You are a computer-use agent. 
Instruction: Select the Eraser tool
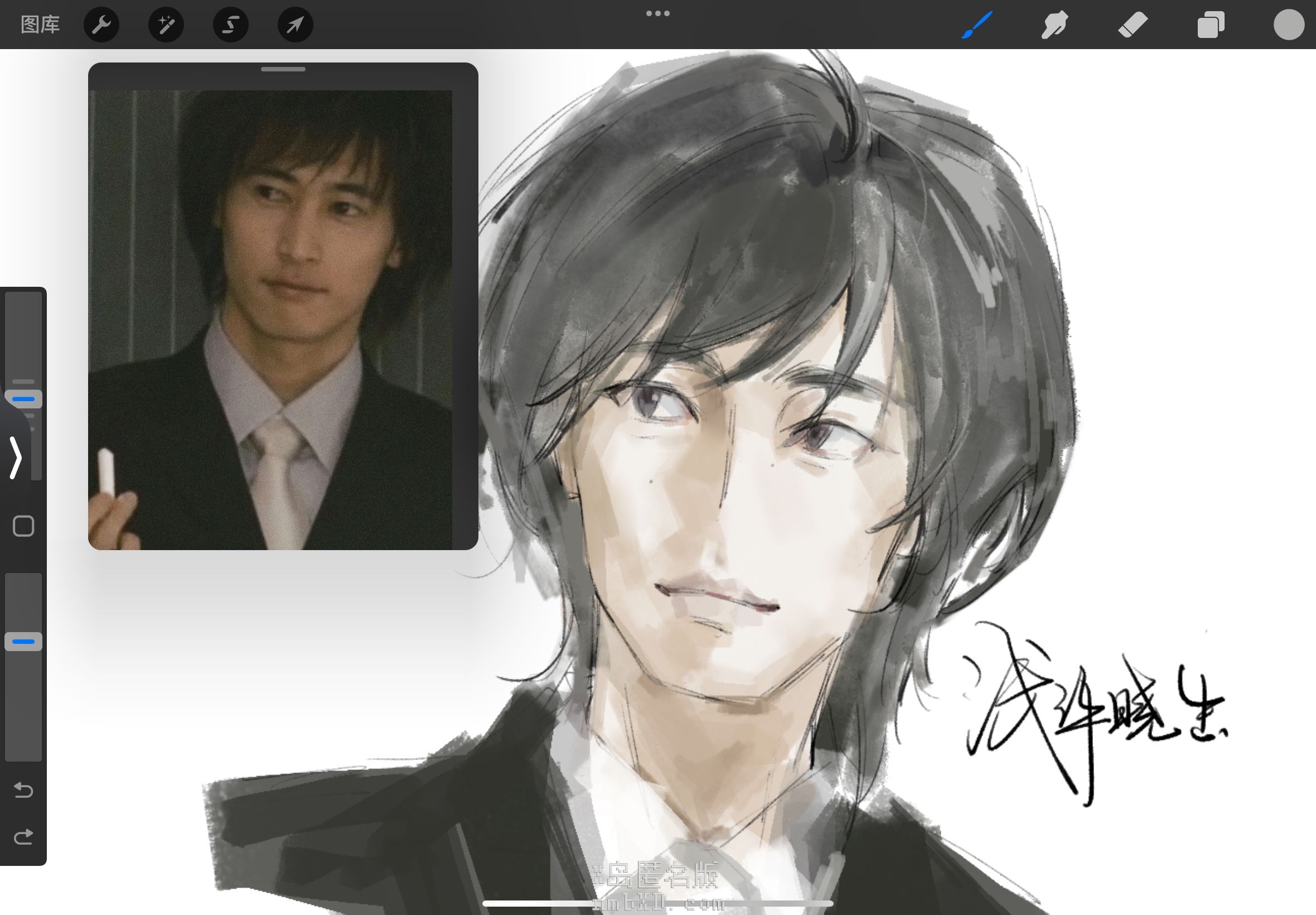click(1133, 25)
